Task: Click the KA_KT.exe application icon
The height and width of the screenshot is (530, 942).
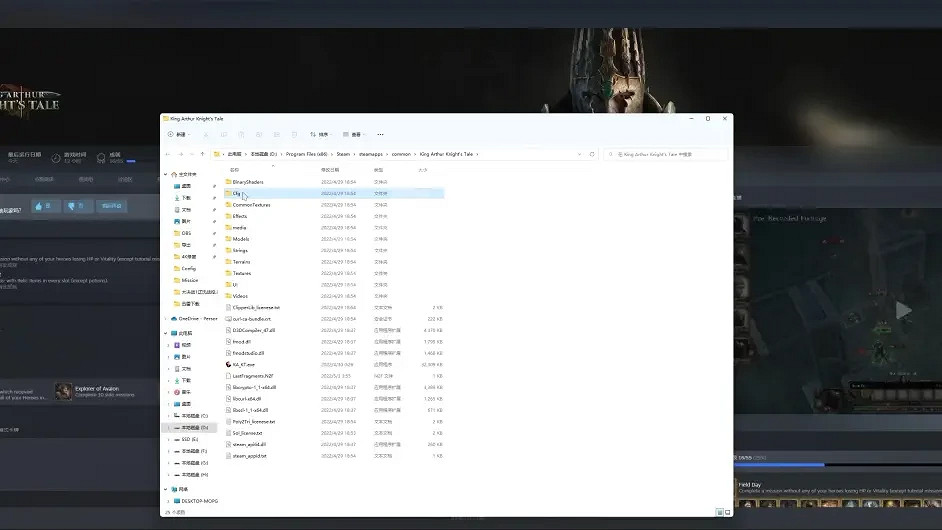Action: [228, 364]
